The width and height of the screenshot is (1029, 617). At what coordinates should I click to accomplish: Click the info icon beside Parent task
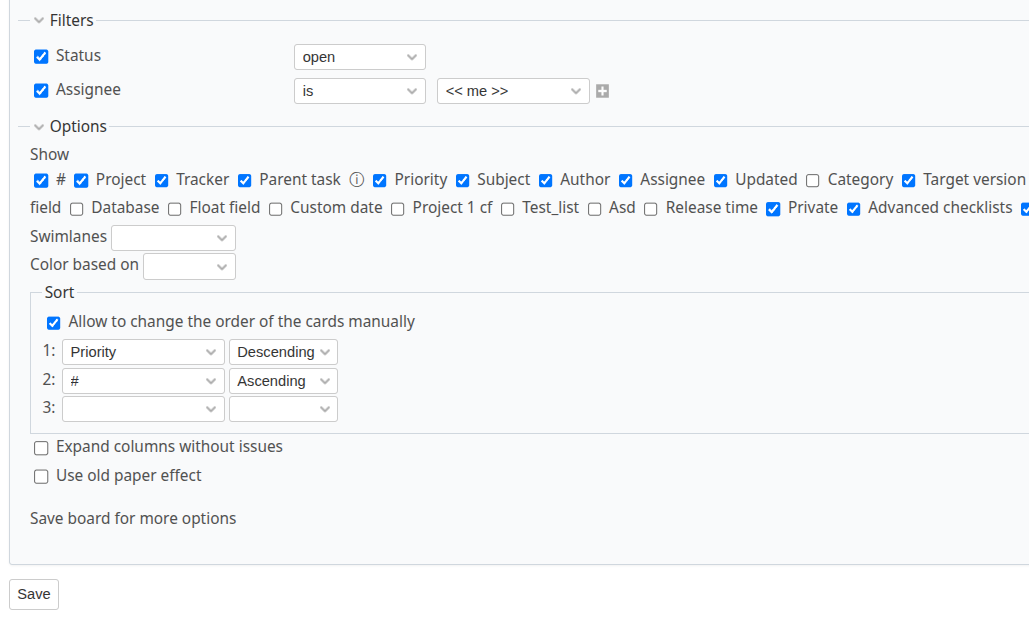pos(357,180)
